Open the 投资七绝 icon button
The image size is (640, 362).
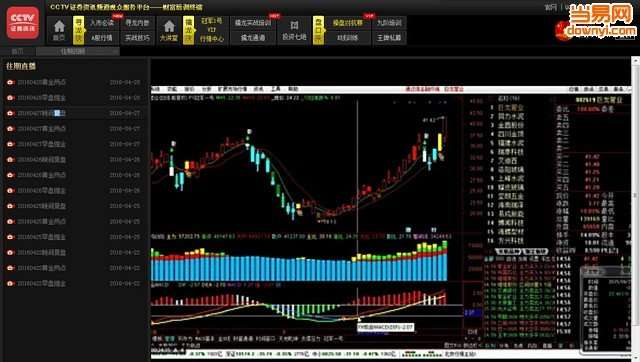coord(294,31)
